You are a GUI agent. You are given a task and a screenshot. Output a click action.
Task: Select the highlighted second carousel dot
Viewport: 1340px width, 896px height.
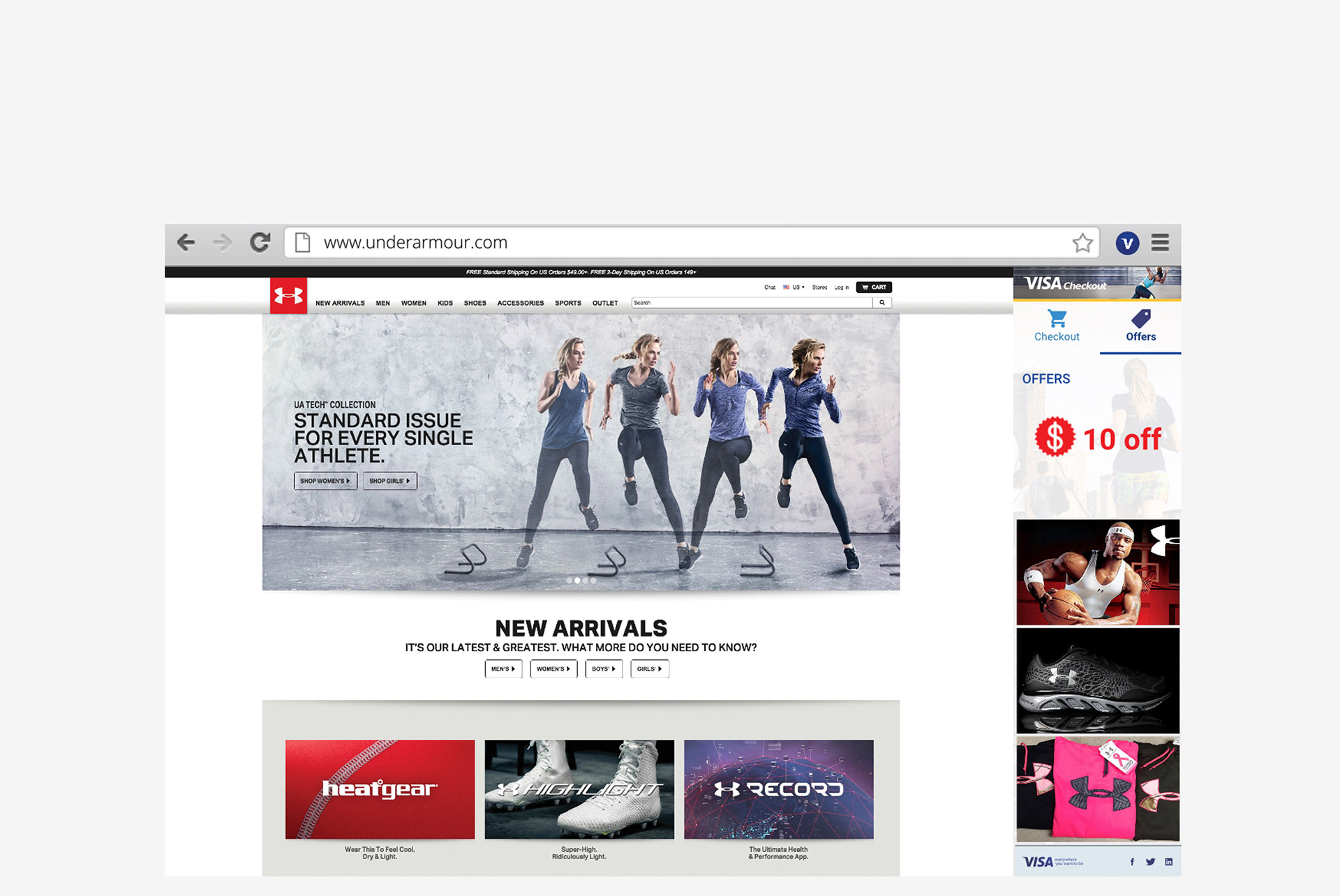tap(577, 581)
